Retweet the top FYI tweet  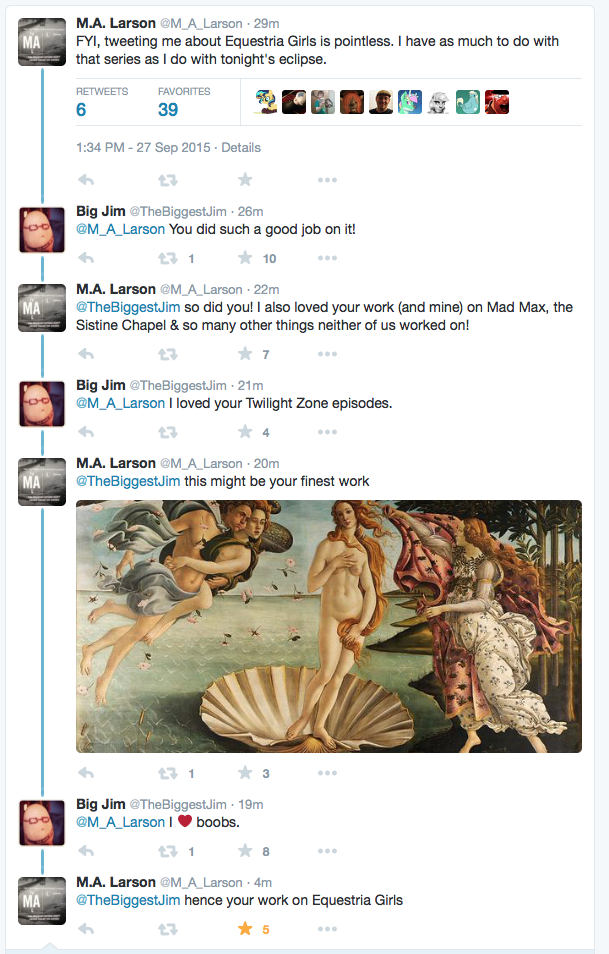click(167, 180)
